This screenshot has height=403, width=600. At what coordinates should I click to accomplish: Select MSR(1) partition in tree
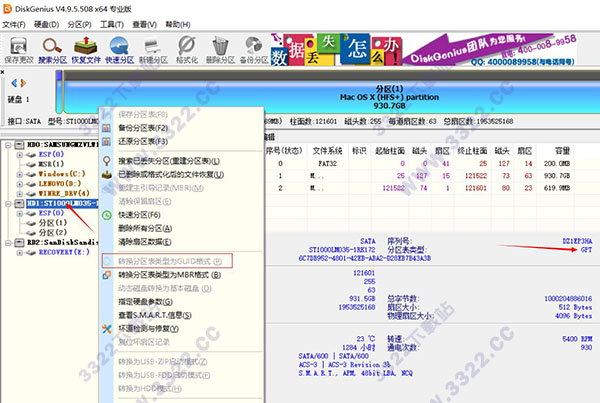click(x=51, y=164)
